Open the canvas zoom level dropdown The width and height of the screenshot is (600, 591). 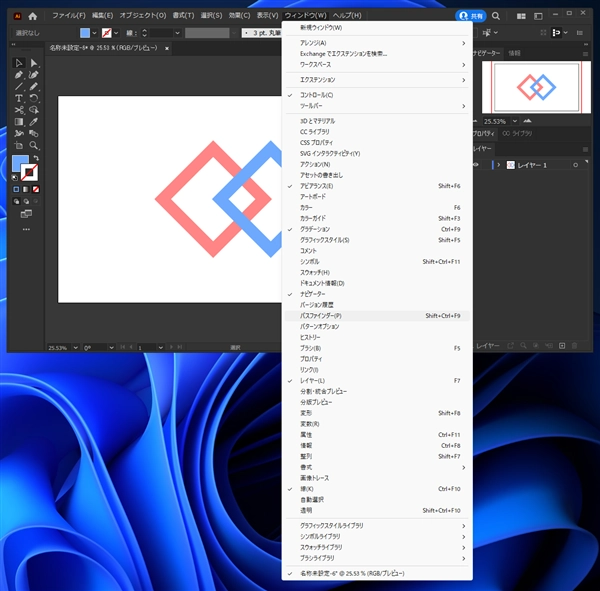tap(75, 348)
